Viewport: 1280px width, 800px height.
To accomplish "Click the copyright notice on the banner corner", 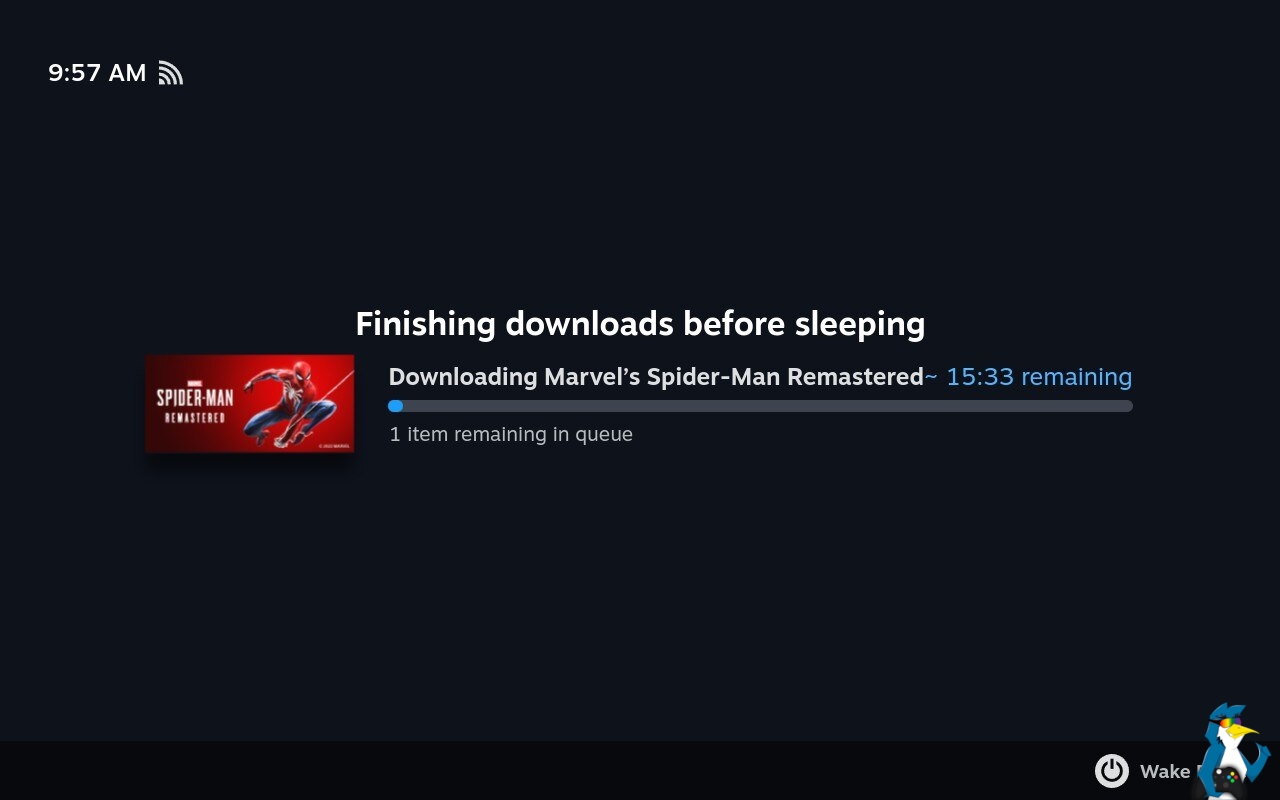I will click(334, 446).
